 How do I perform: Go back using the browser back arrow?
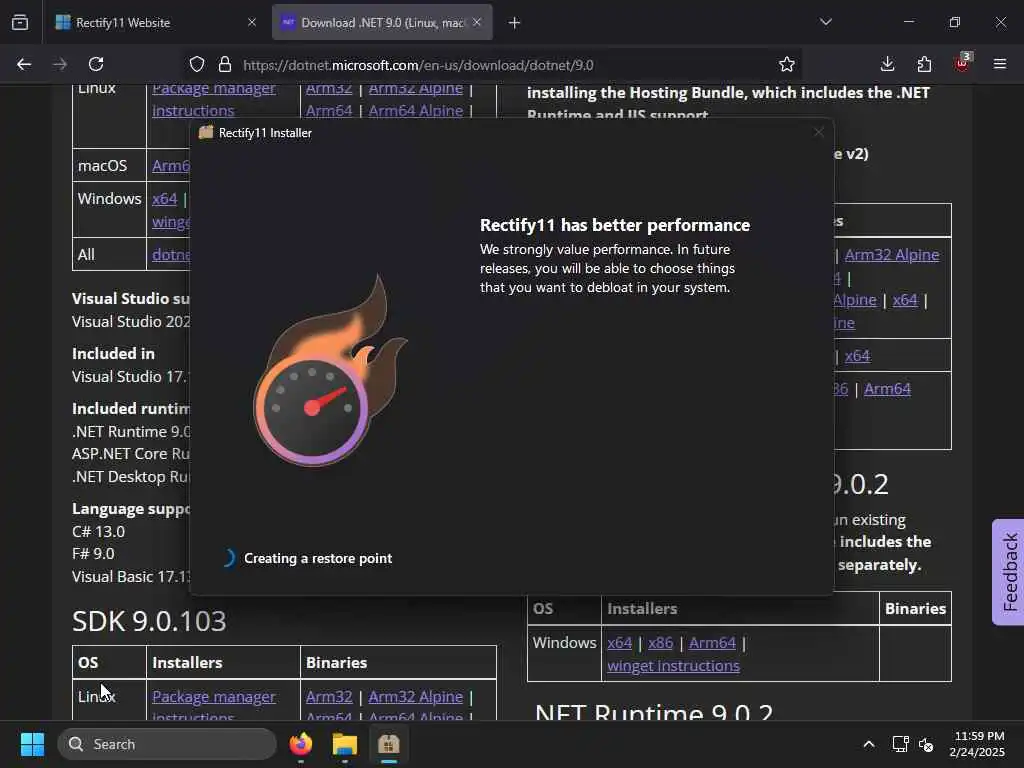coord(24,64)
